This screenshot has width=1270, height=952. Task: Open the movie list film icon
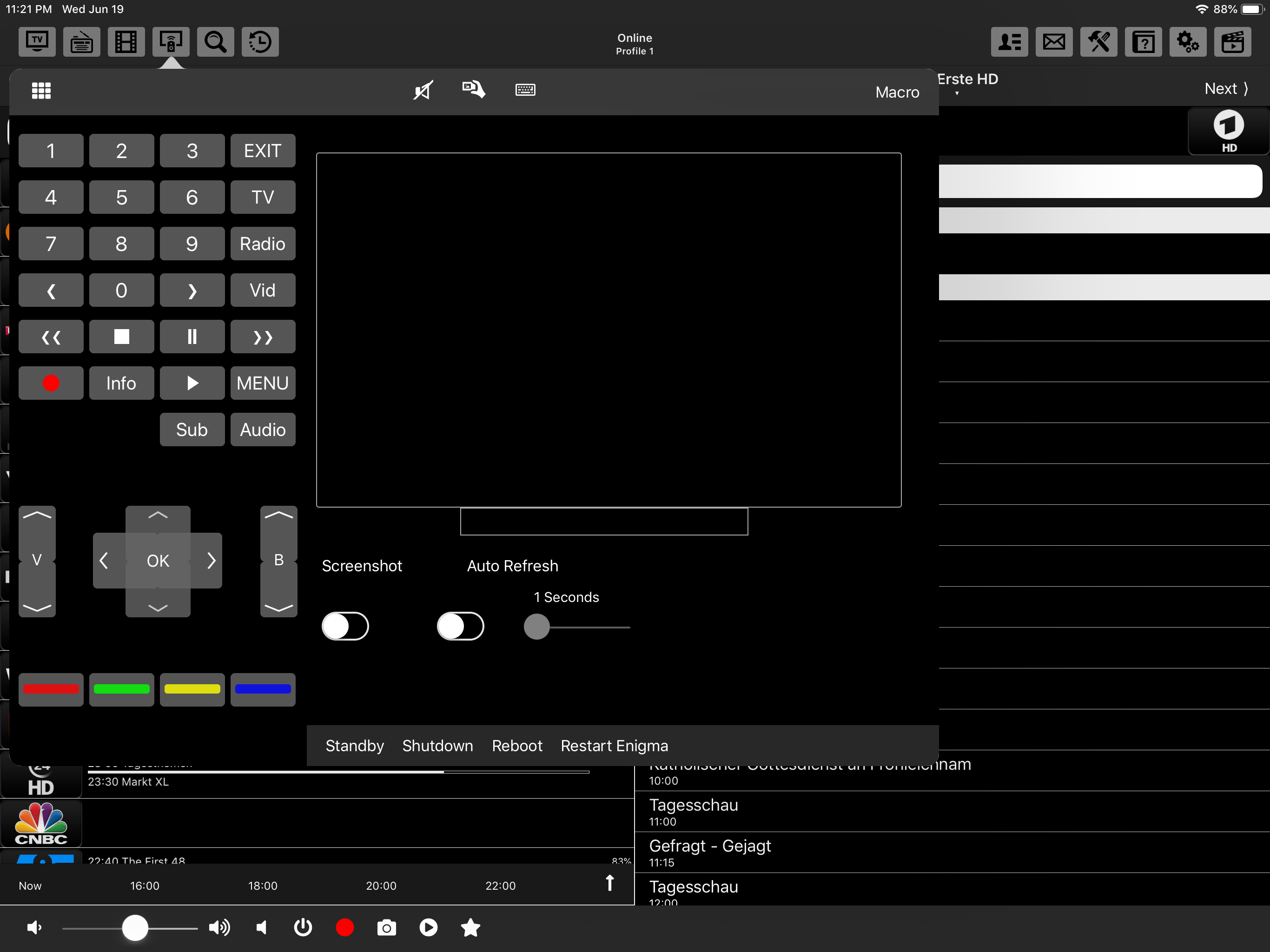(x=126, y=41)
